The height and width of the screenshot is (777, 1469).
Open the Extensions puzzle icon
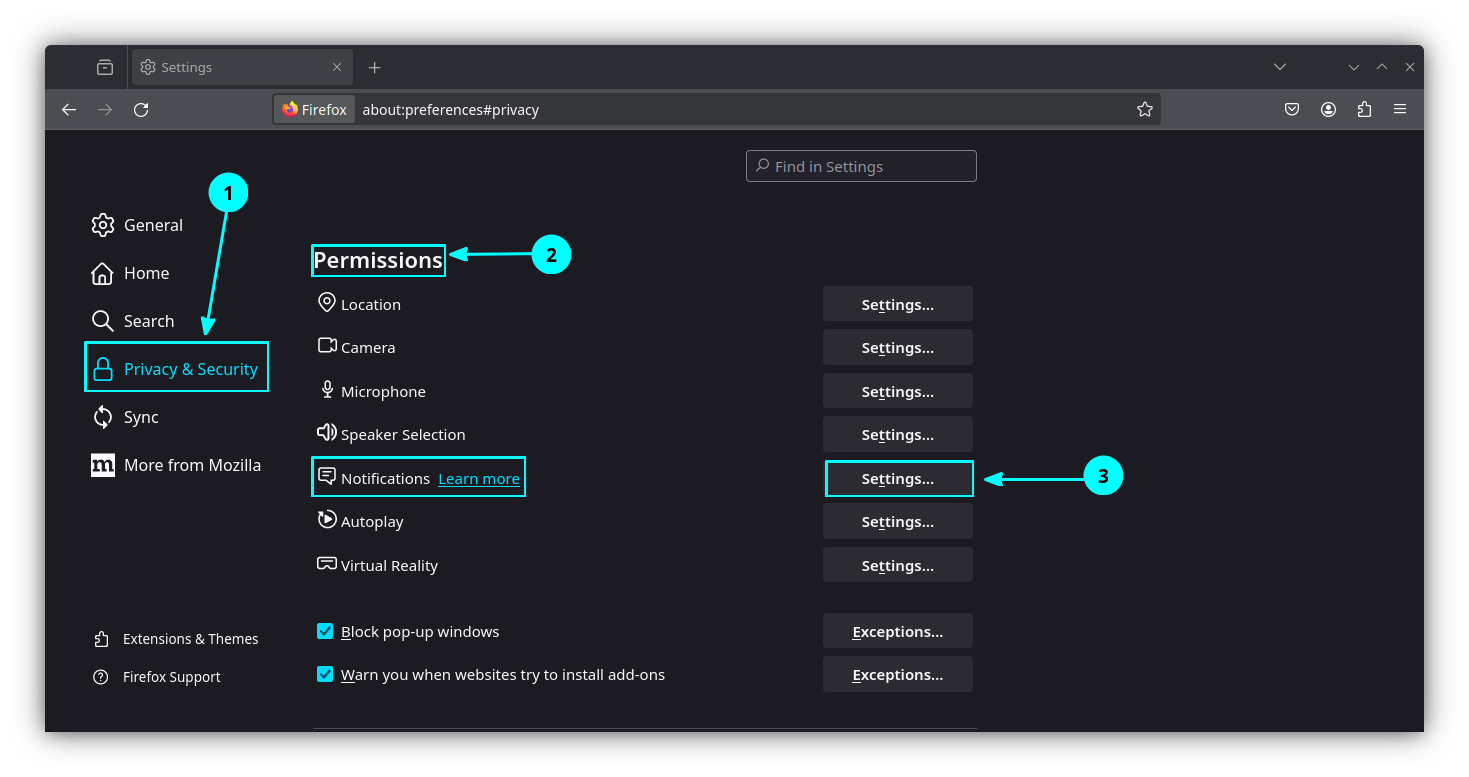point(1364,110)
